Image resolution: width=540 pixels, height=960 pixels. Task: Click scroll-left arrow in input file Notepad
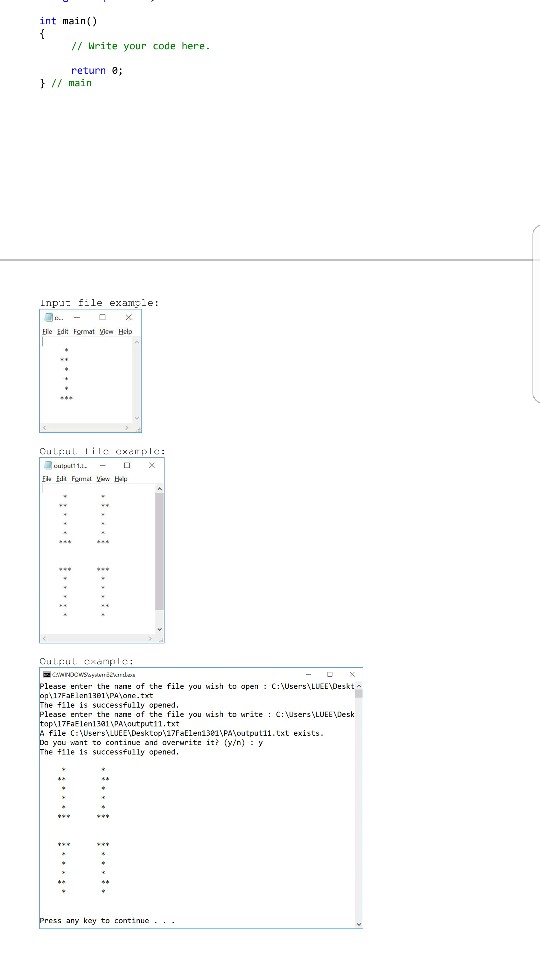44,427
